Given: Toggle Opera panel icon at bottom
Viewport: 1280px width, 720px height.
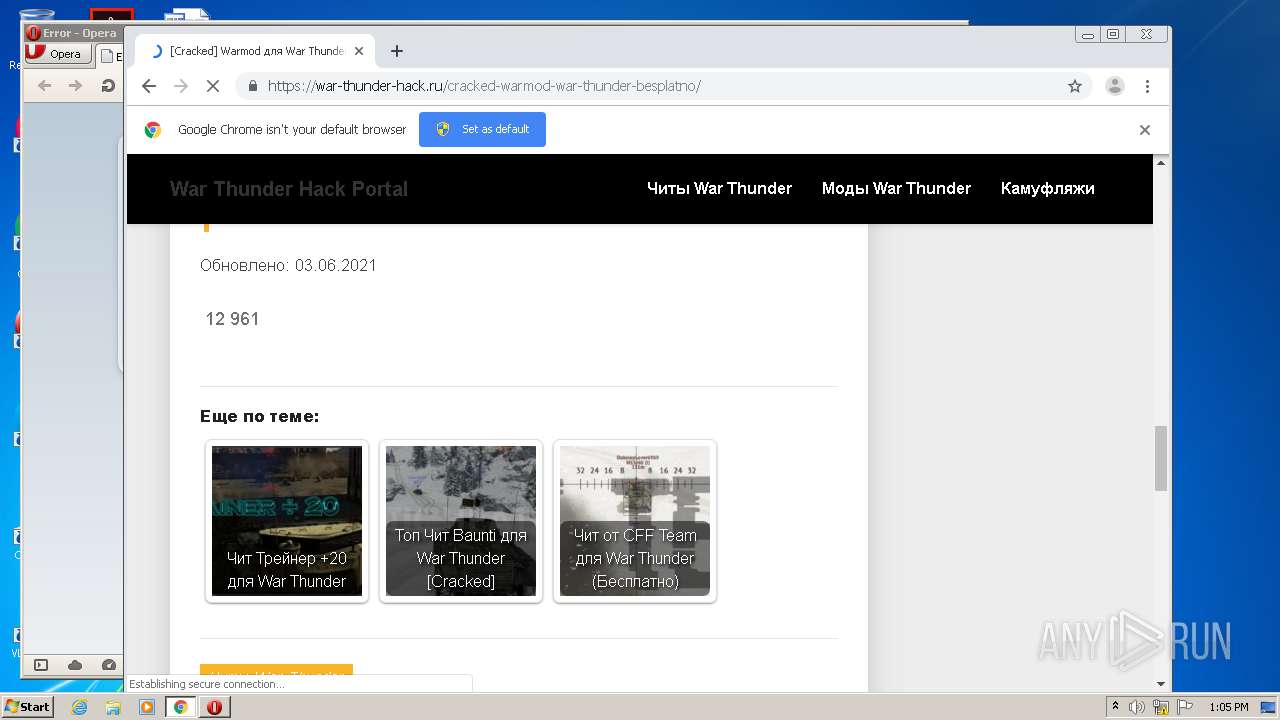Looking at the screenshot, I should tap(41, 665).
